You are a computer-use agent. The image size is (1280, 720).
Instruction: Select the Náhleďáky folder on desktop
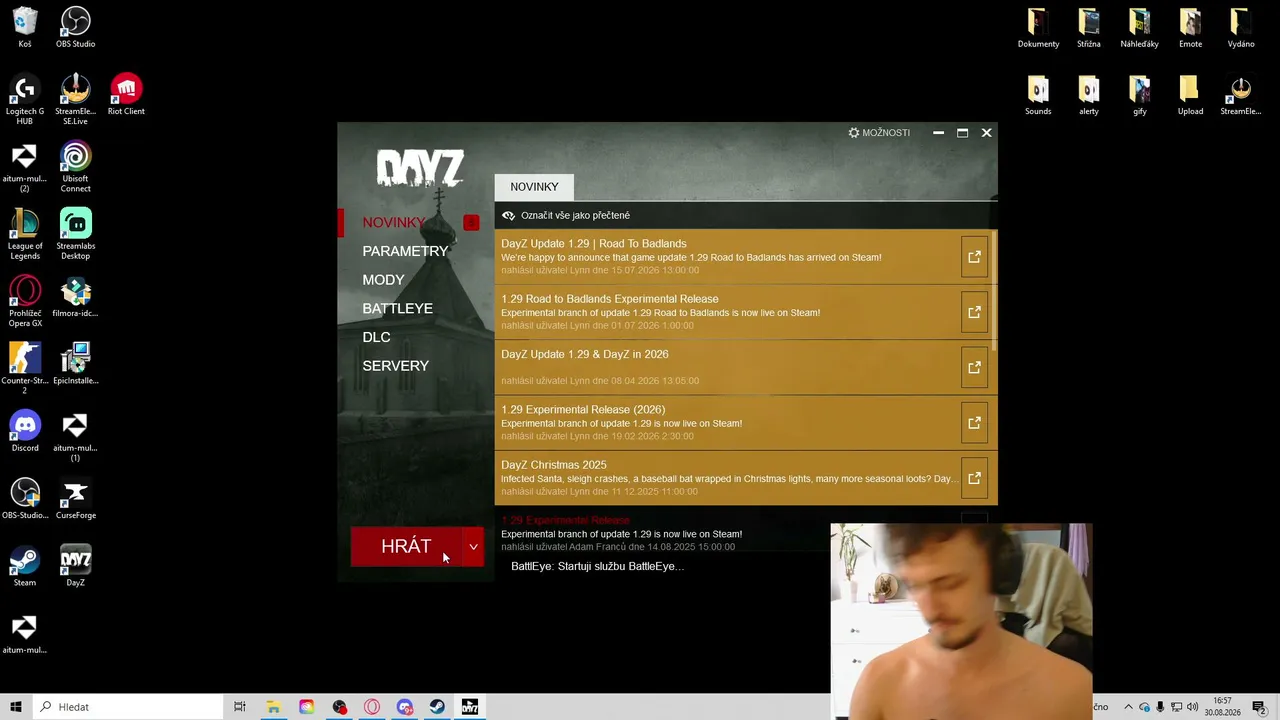coord(1139,28)
